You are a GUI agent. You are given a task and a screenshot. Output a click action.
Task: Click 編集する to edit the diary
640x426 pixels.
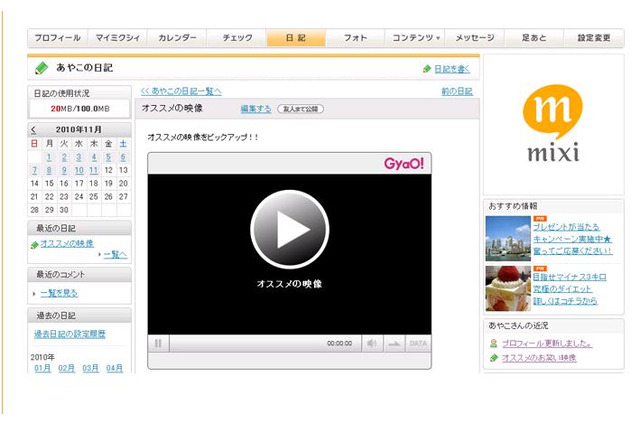(256, 109)
